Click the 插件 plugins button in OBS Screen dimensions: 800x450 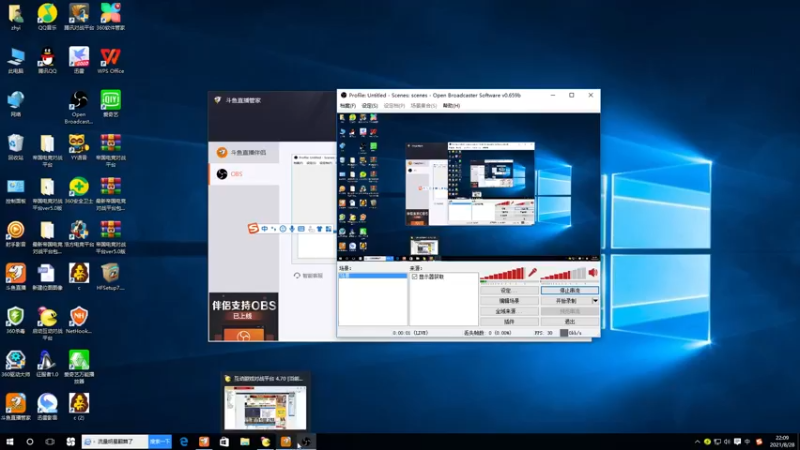coord(509,322)
